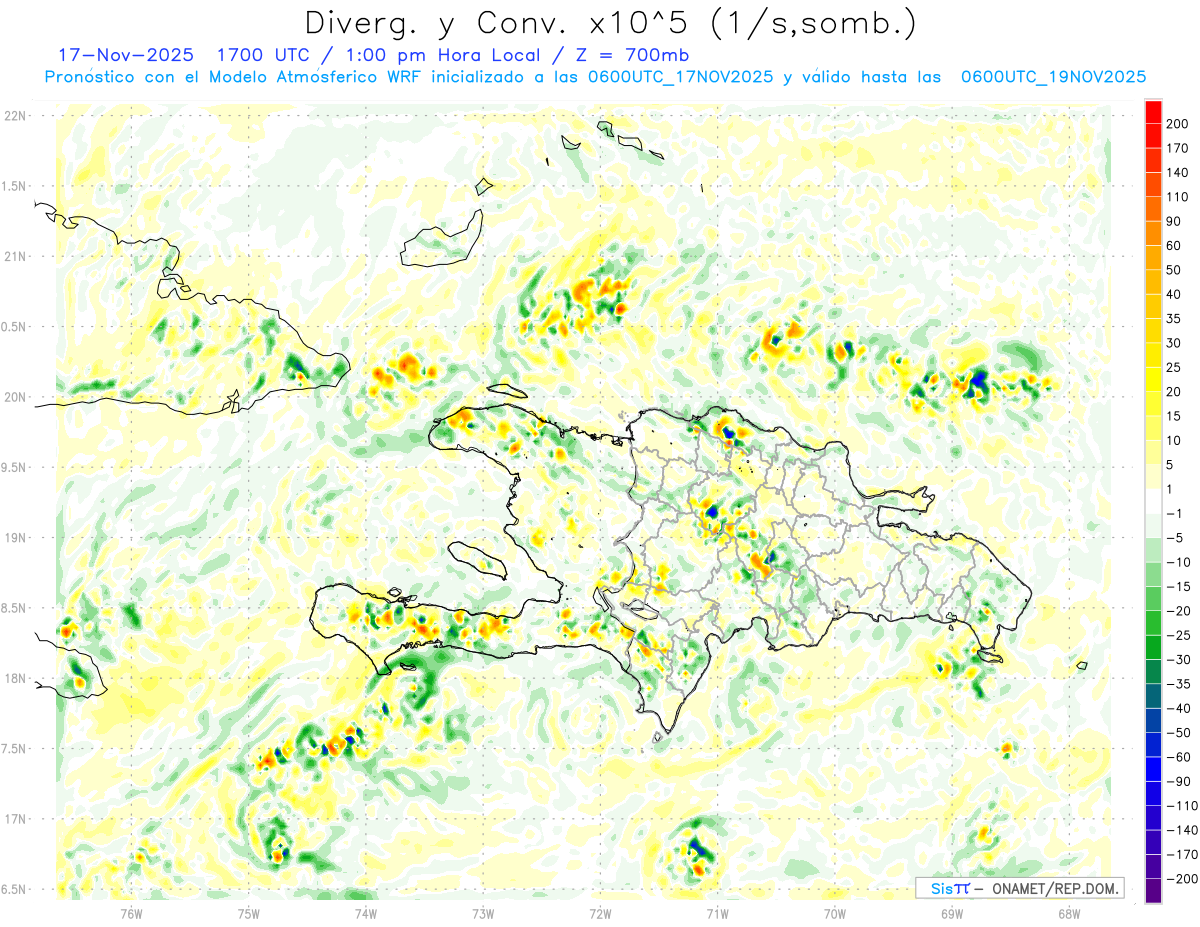Click the 18N latitude label
Image resolution: width=1200 pixels, height=927 pixels.
pyautogui.click(x=15, y=678)
